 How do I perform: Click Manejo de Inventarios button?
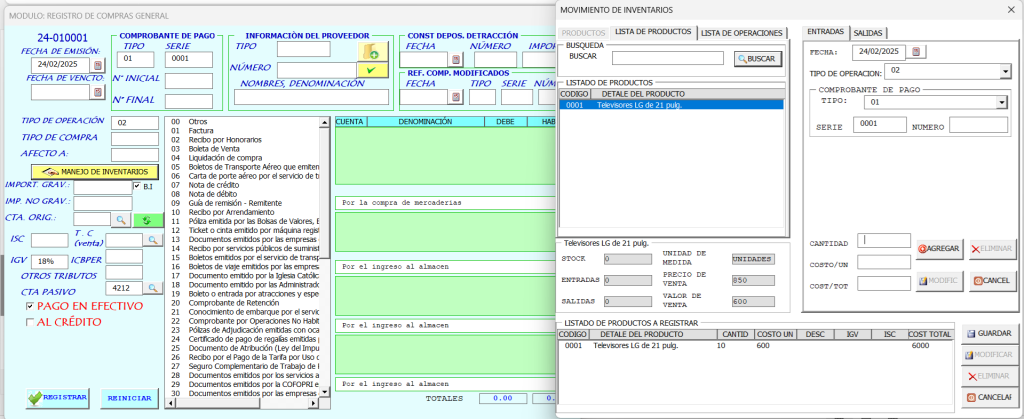(95, 172)
